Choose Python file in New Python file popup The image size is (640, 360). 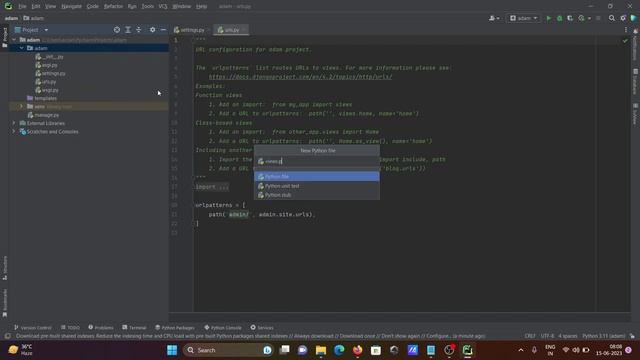point(317,176)
